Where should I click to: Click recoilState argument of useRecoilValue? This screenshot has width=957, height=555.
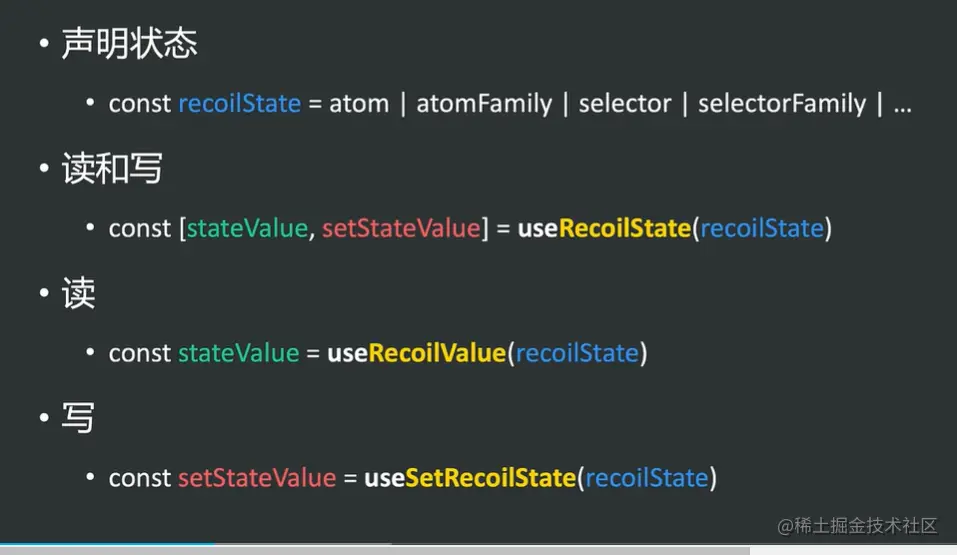coord(577,353)
